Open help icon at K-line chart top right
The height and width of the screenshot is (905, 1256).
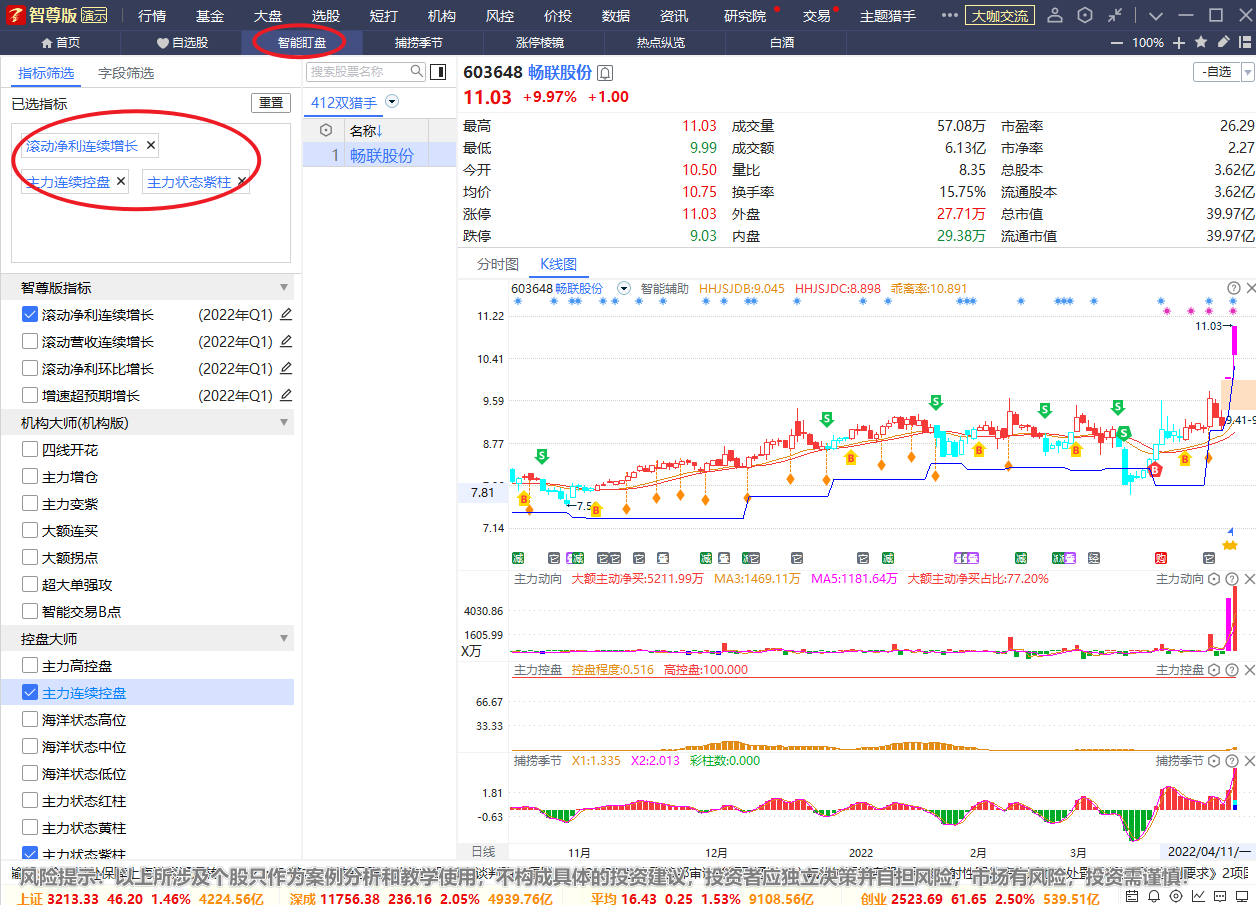[1233, 288]
